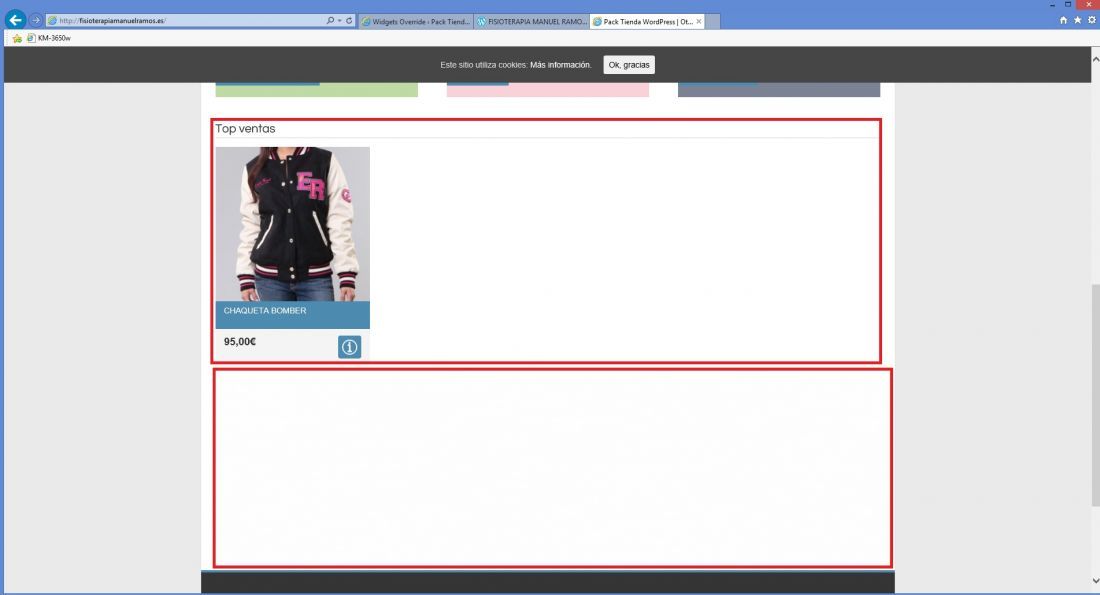Open the KM-3650w favorites bar link
Screen dimensions: 1100x595
click(x=48, y=38)
